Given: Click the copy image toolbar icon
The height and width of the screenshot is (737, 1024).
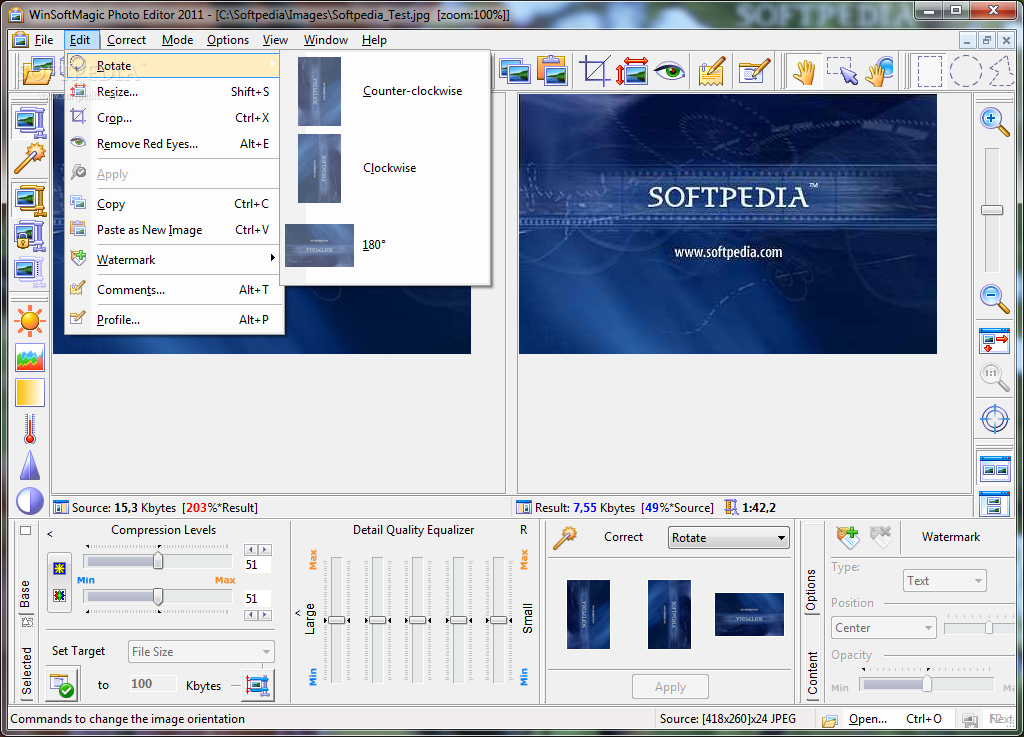Looking at the screenshot, I should 515,71.
